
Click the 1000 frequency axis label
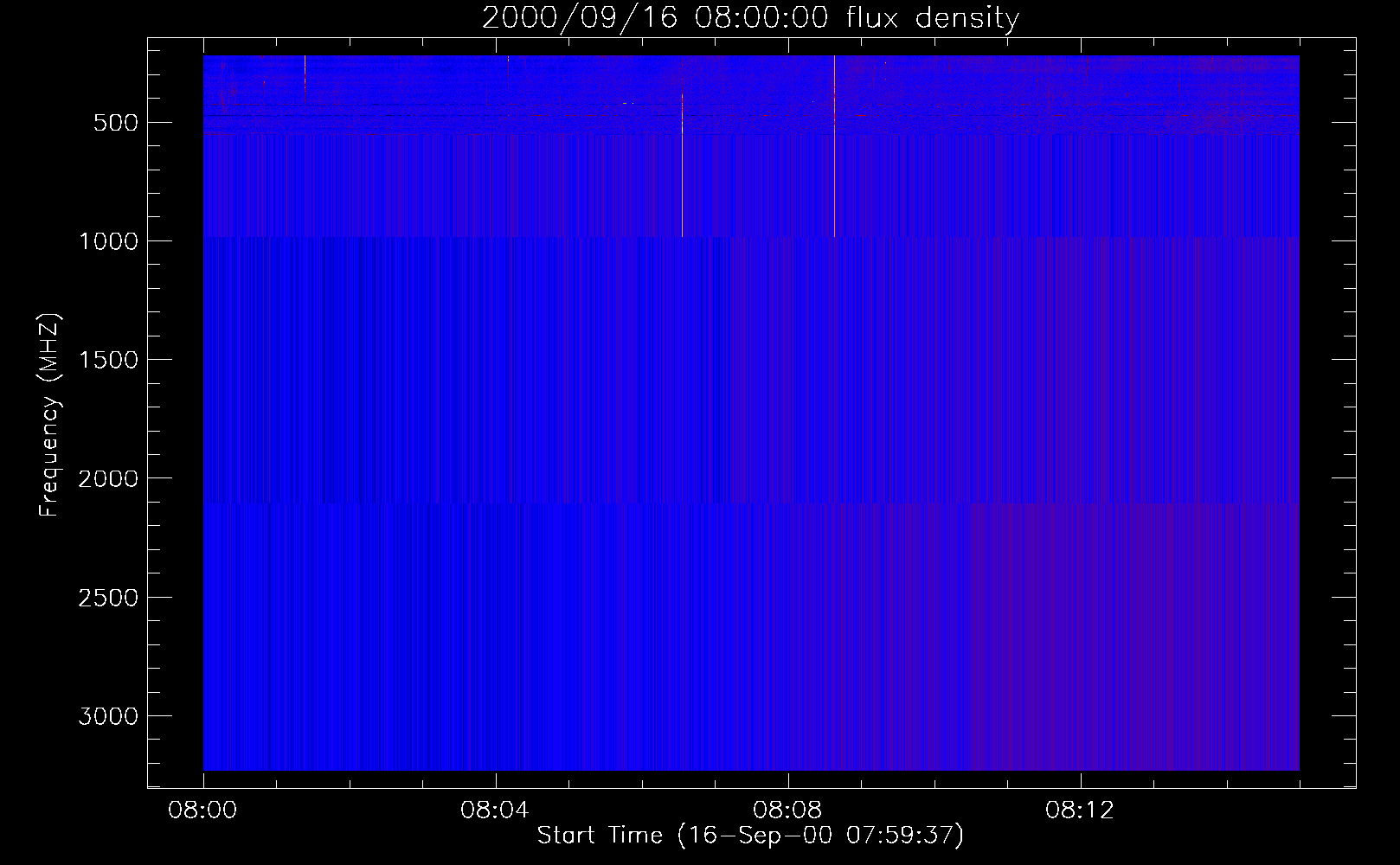pos(108,241)
